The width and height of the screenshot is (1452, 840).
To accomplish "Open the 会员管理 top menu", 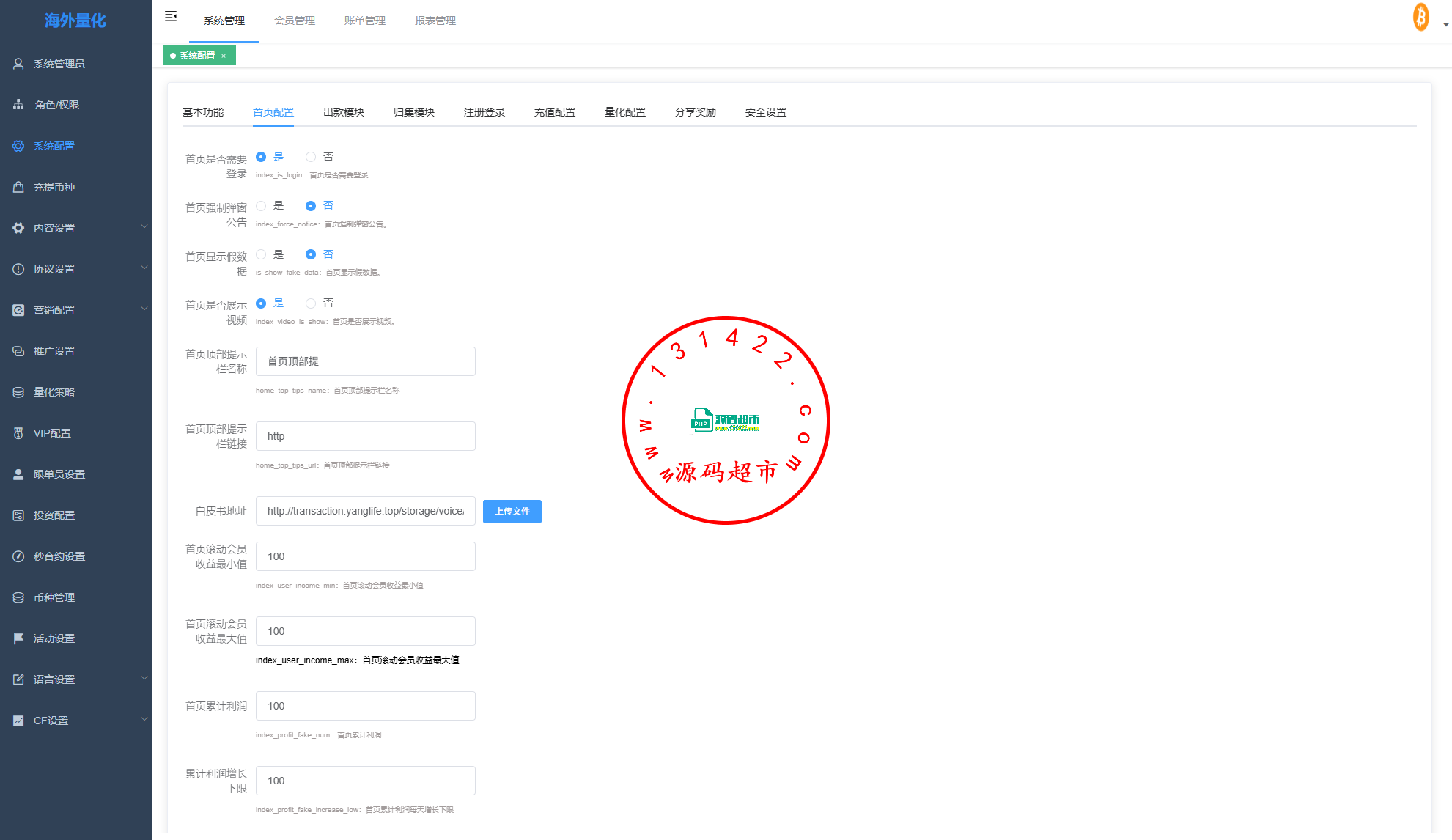I will pyautogui.click(x=294, y=21).
